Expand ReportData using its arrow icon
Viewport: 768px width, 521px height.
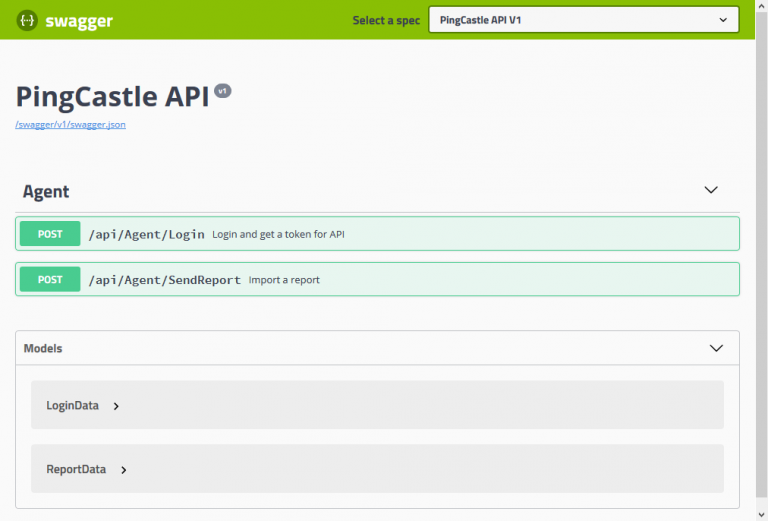[x=124, y=470]
